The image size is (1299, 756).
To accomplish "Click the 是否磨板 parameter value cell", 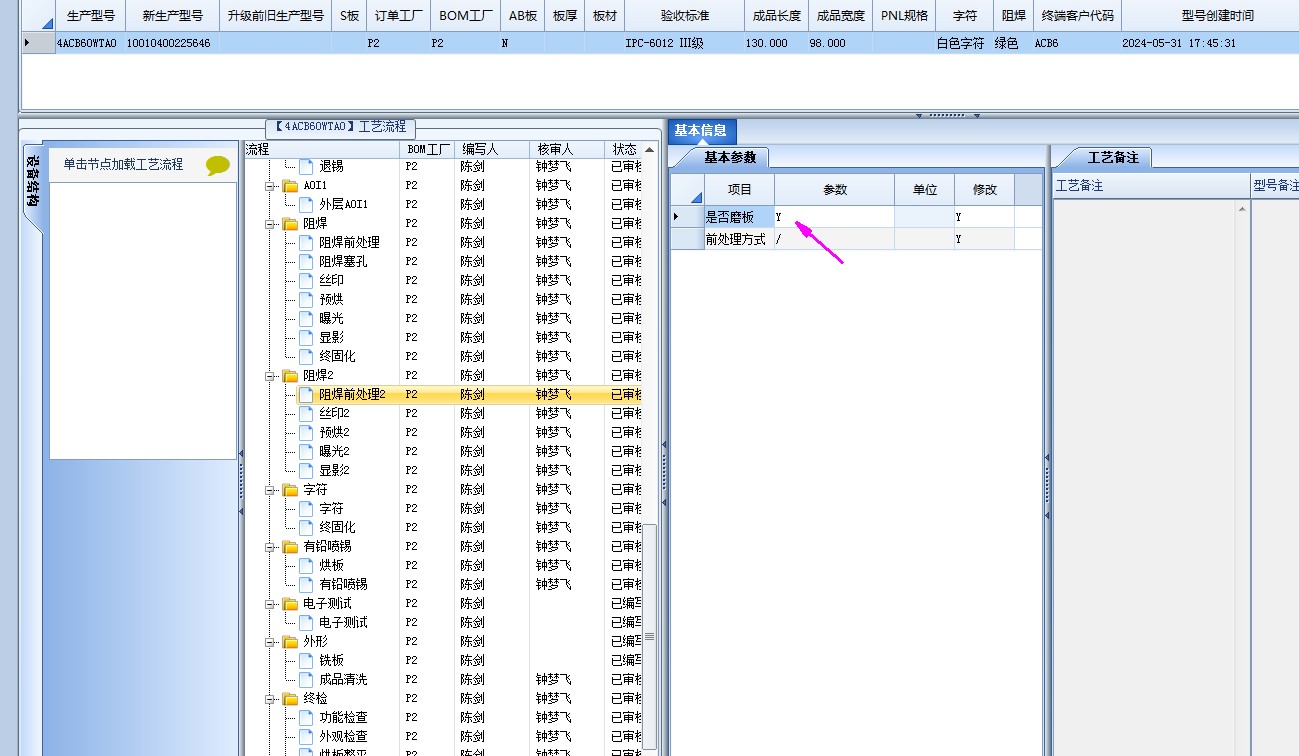I will pyautogui.click(x=834, y=217).
